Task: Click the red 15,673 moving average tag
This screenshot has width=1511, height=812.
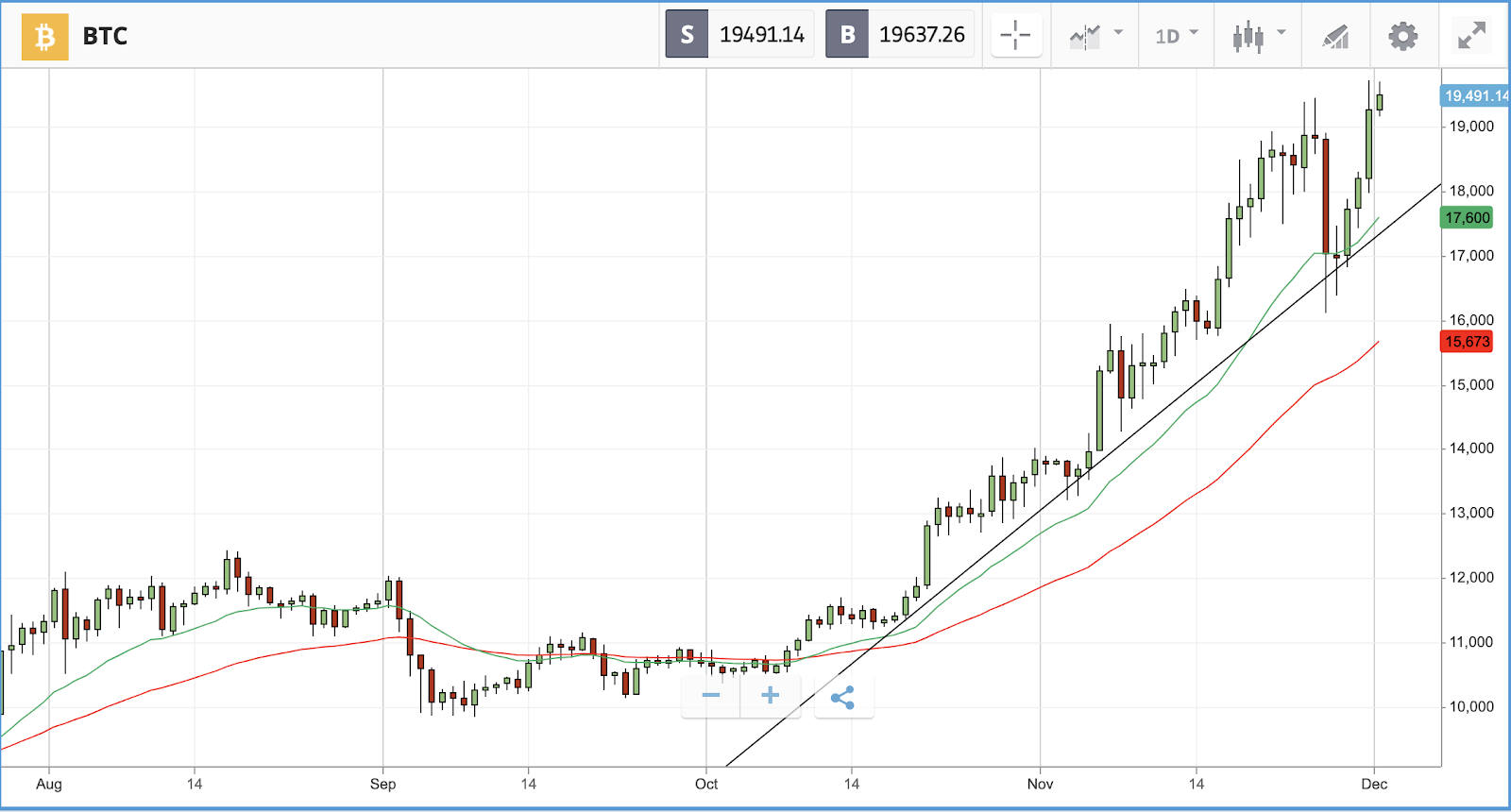Action: click(1467, 342)
